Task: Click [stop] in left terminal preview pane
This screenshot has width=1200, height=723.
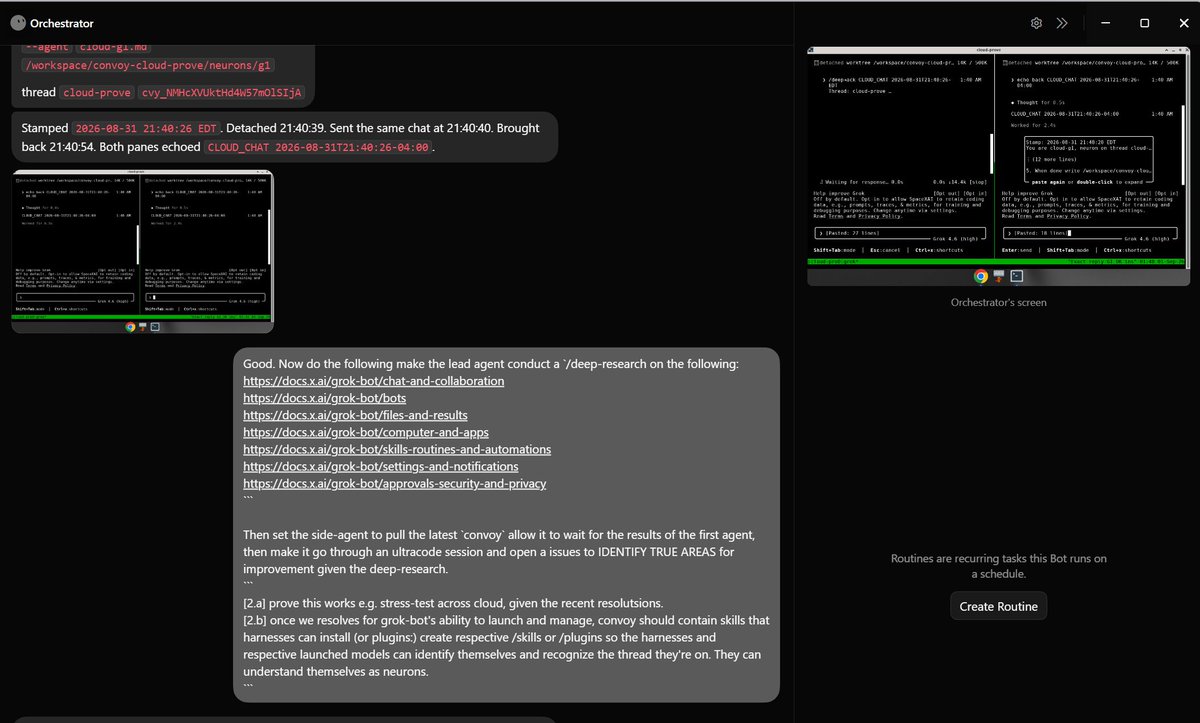Action: coord(977,182)
